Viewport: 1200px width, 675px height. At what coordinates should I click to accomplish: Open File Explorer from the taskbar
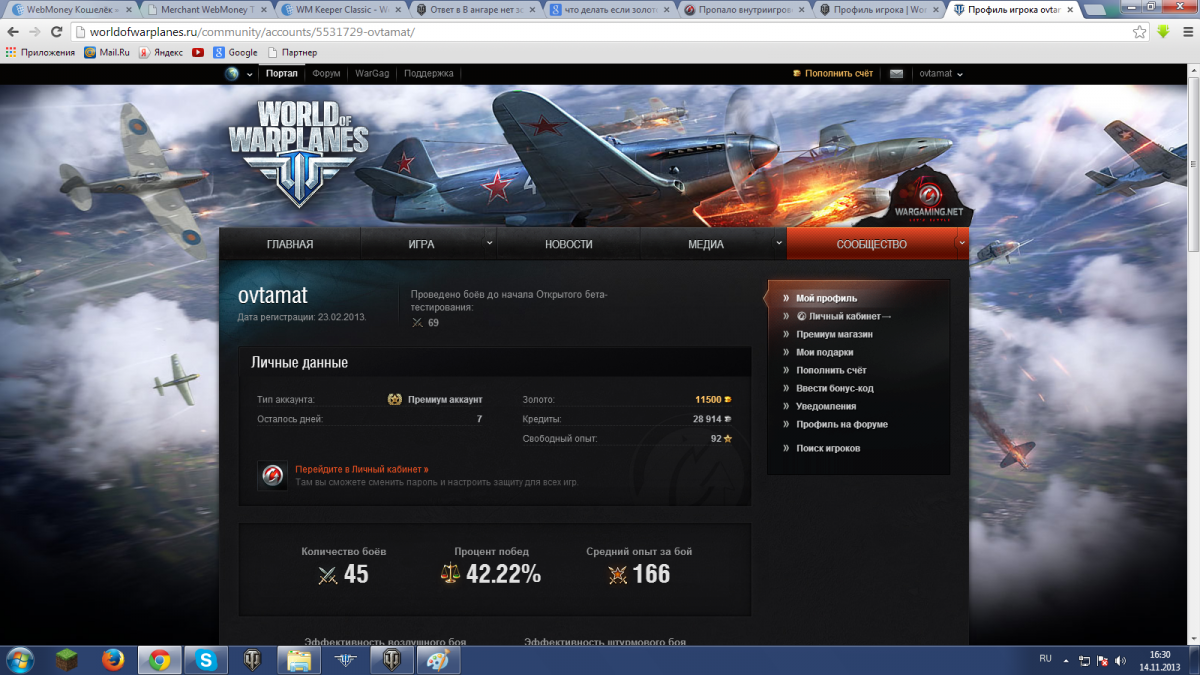(299, 660)
